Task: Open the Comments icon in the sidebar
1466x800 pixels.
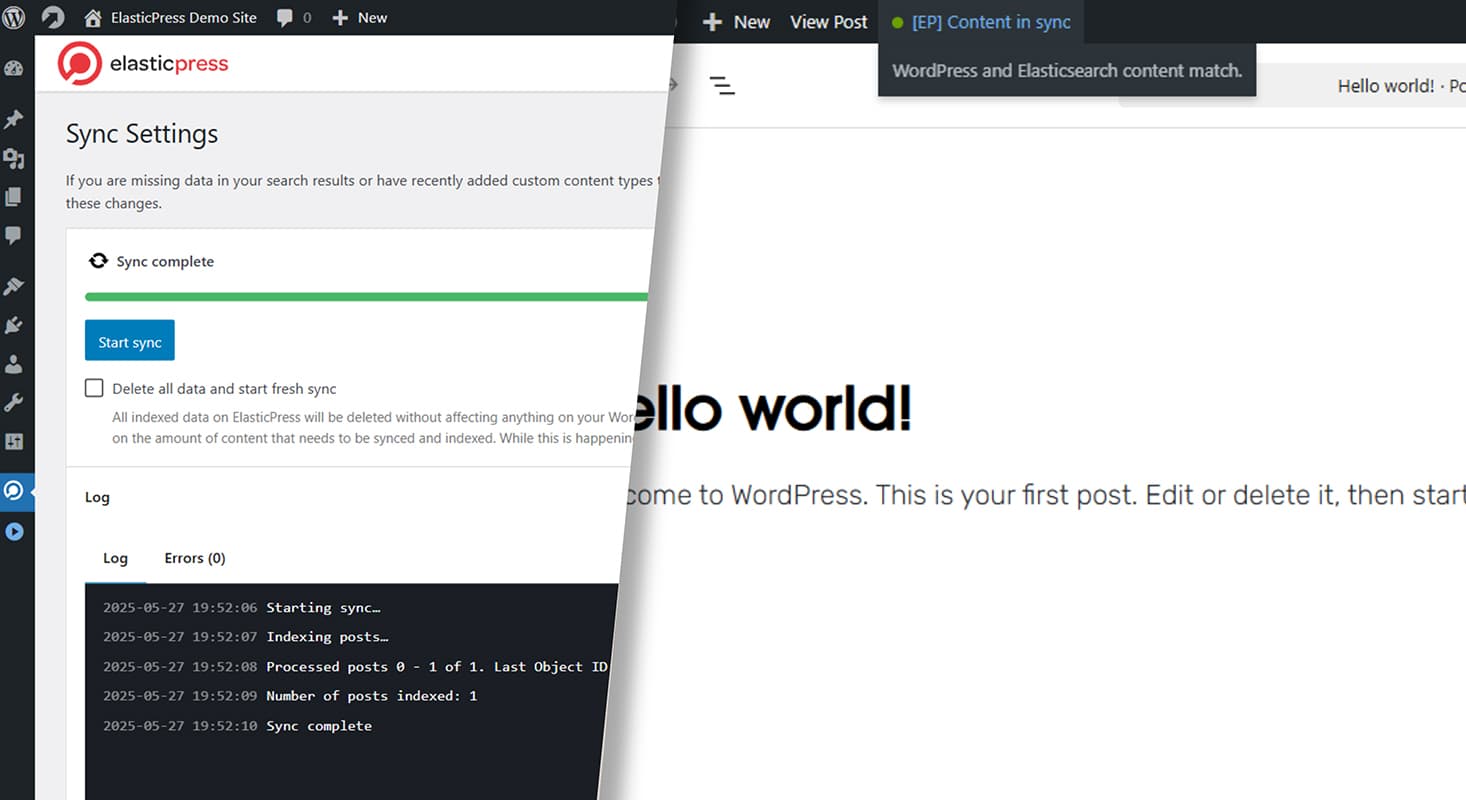Action: [x=14, y=236]
